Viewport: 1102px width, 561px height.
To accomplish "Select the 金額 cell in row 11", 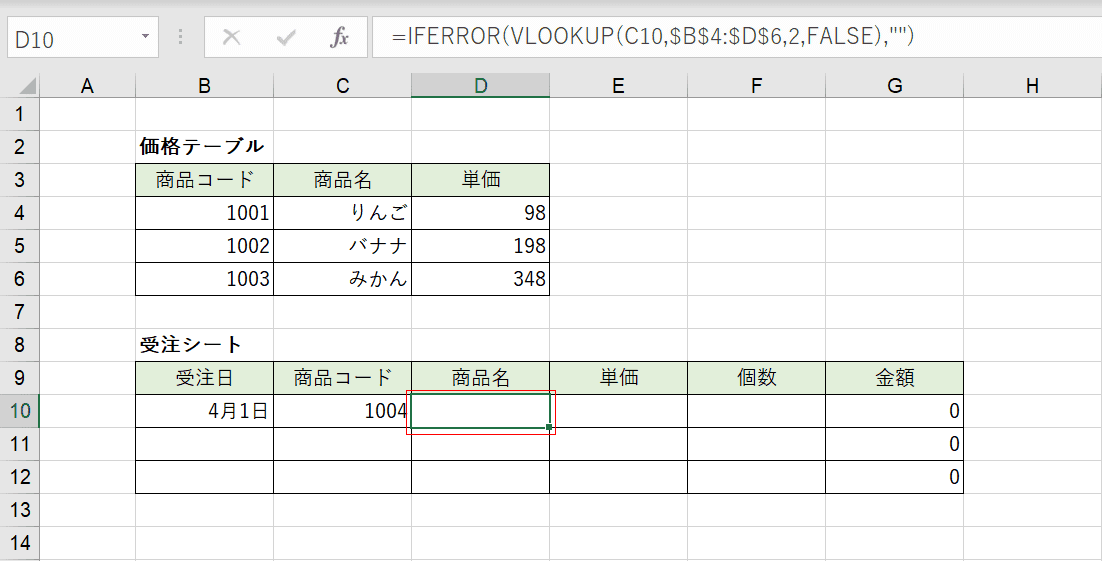I will coord(894,444).
